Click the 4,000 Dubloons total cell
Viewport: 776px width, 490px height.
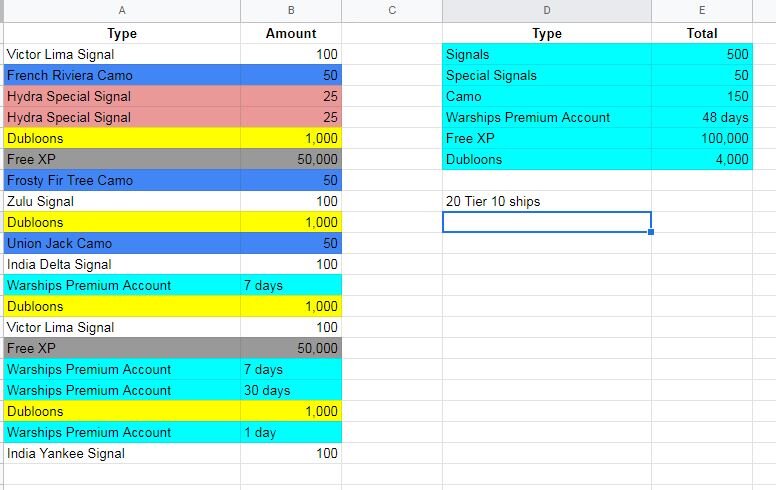(x=701, y=159)
